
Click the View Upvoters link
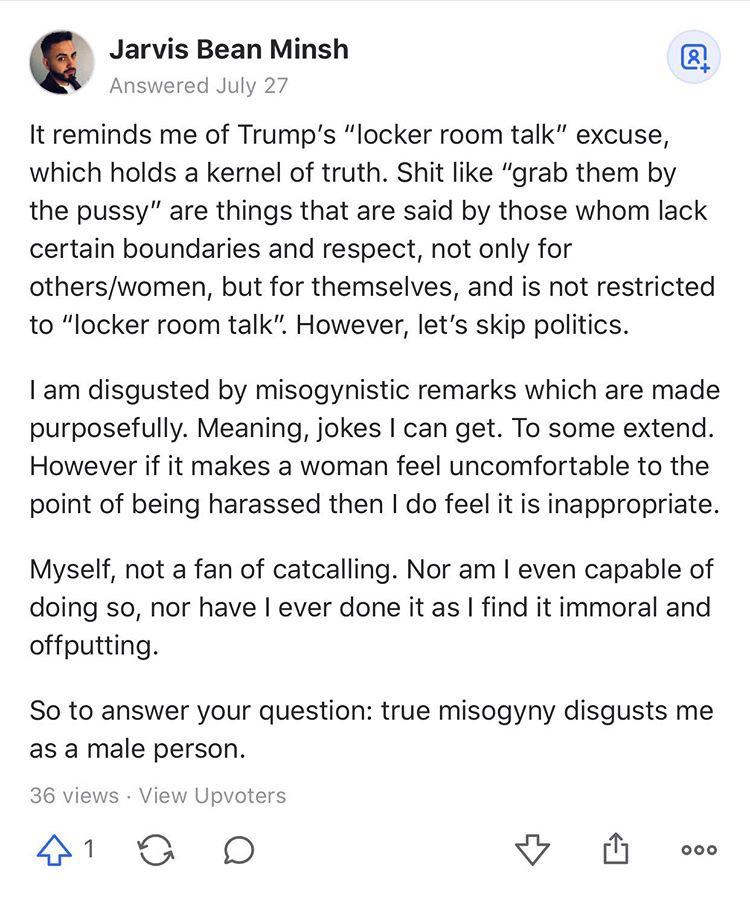212,795
